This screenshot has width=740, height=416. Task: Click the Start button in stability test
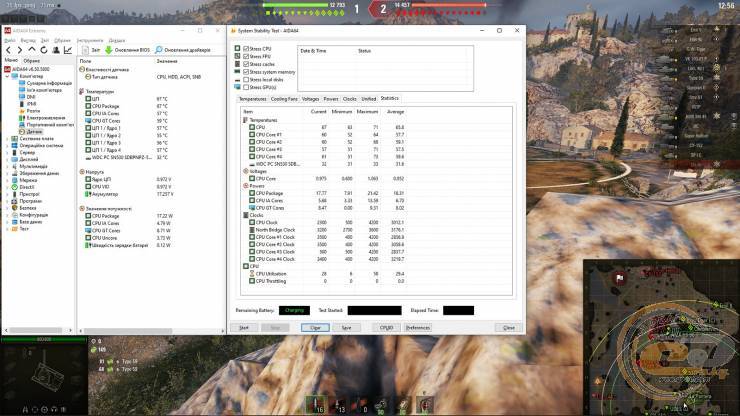244,327
